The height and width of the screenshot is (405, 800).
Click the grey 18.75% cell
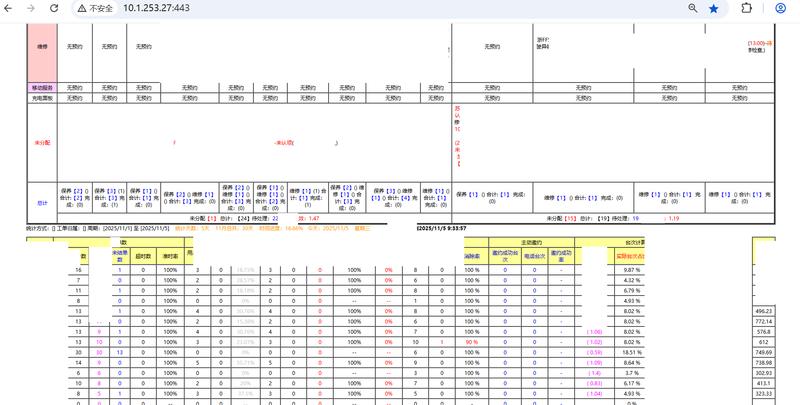tap(245, 270)
